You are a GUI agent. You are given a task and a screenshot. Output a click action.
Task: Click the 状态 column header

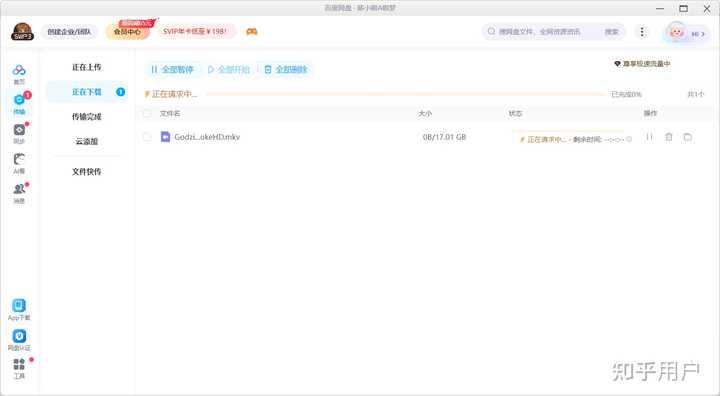[515, 113]
